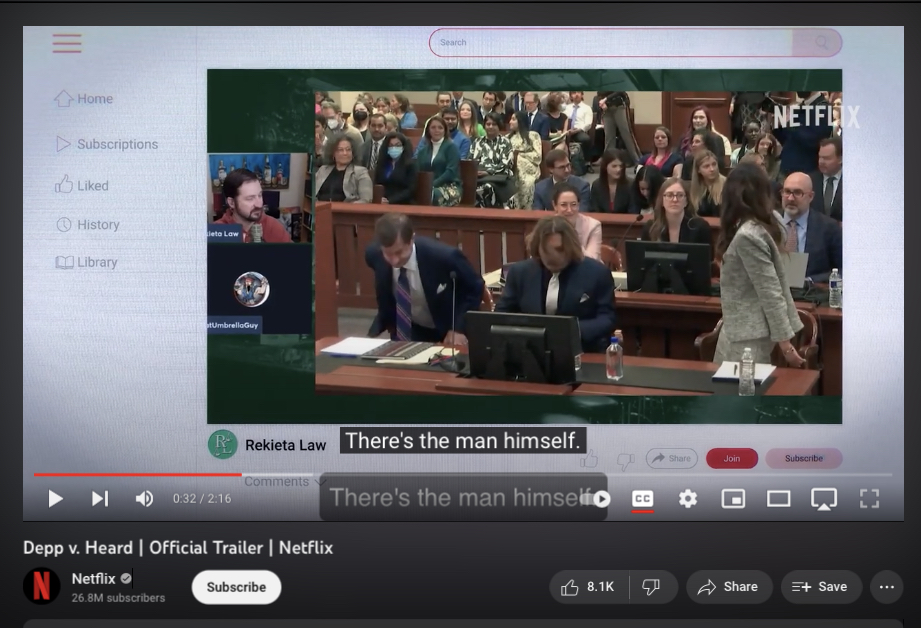The height and width of the screenshot is (628, 921).
Task: Select Subscriptions in the video's sidebar
Action: point(107,144)
